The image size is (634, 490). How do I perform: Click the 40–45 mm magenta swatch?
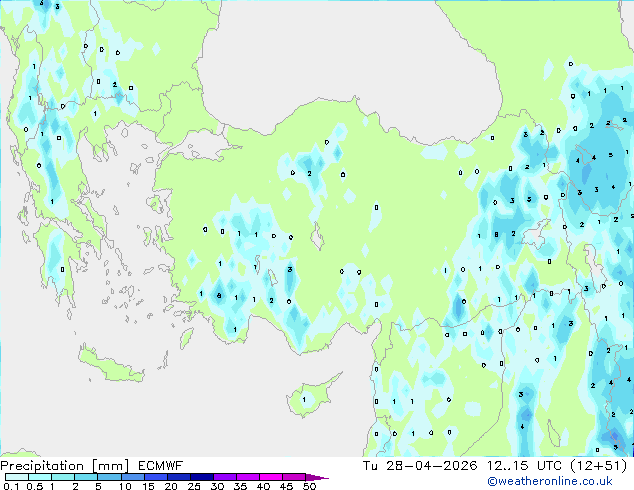(x=271, y=477)
